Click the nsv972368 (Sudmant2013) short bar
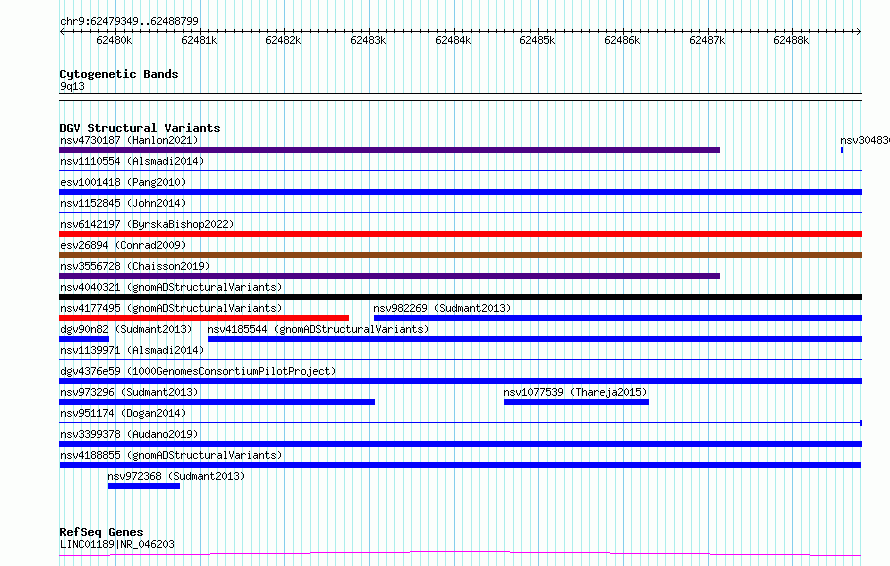Screen dimensions: 890x566 144,486
